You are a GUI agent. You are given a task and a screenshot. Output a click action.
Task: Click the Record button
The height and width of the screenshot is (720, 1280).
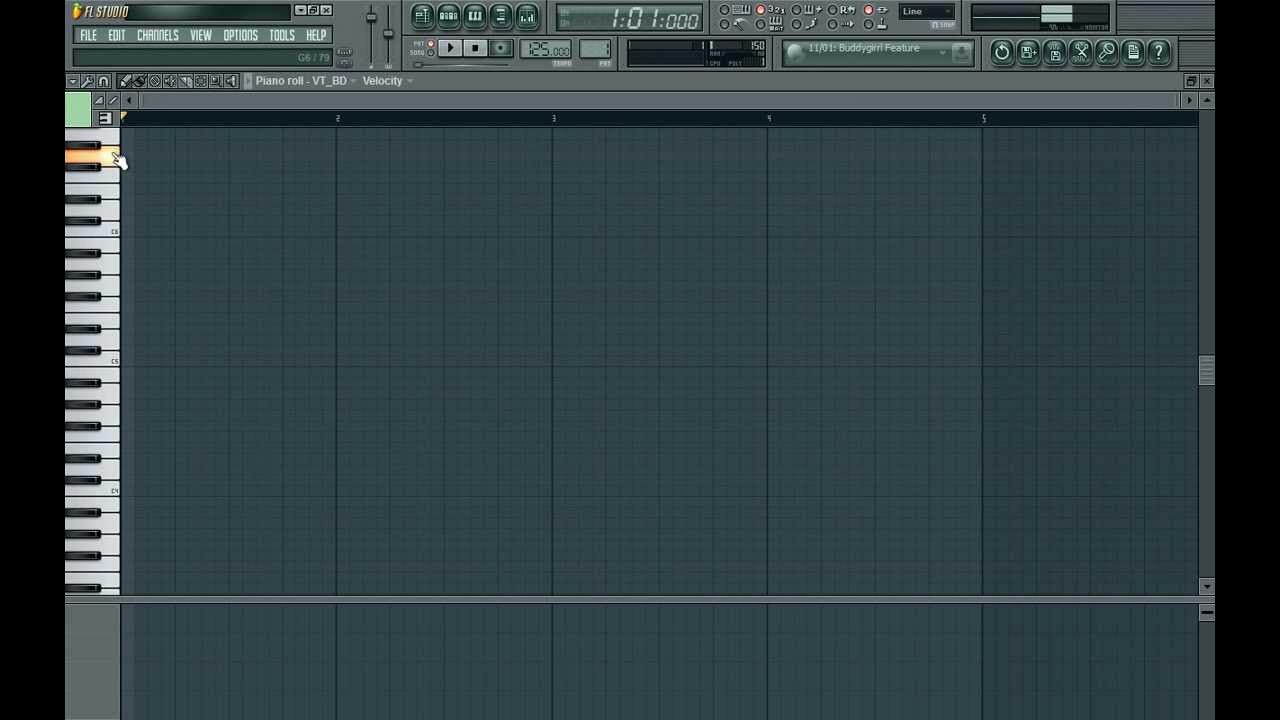501,48
